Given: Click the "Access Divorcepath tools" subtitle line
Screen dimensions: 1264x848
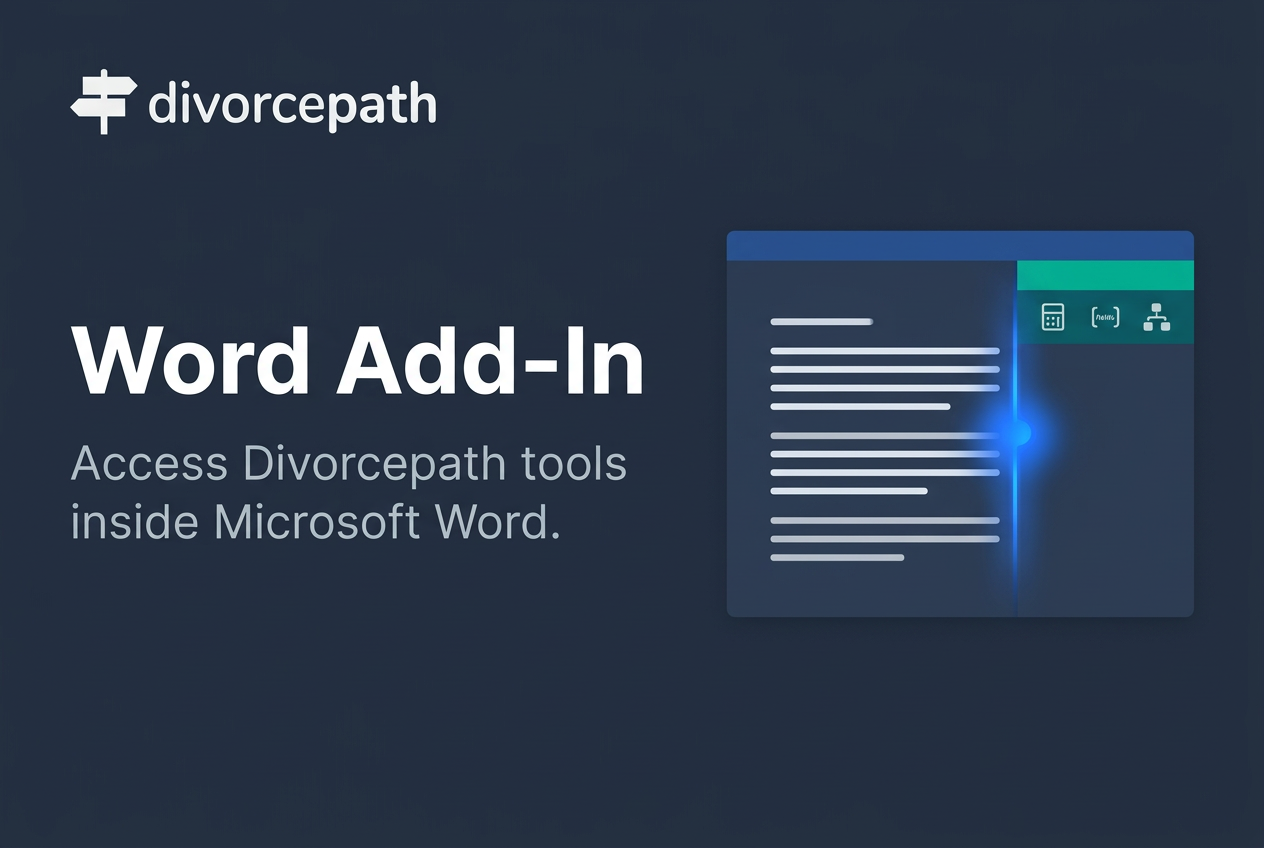Looking at the screenshot, I should (x=349, y=465).
